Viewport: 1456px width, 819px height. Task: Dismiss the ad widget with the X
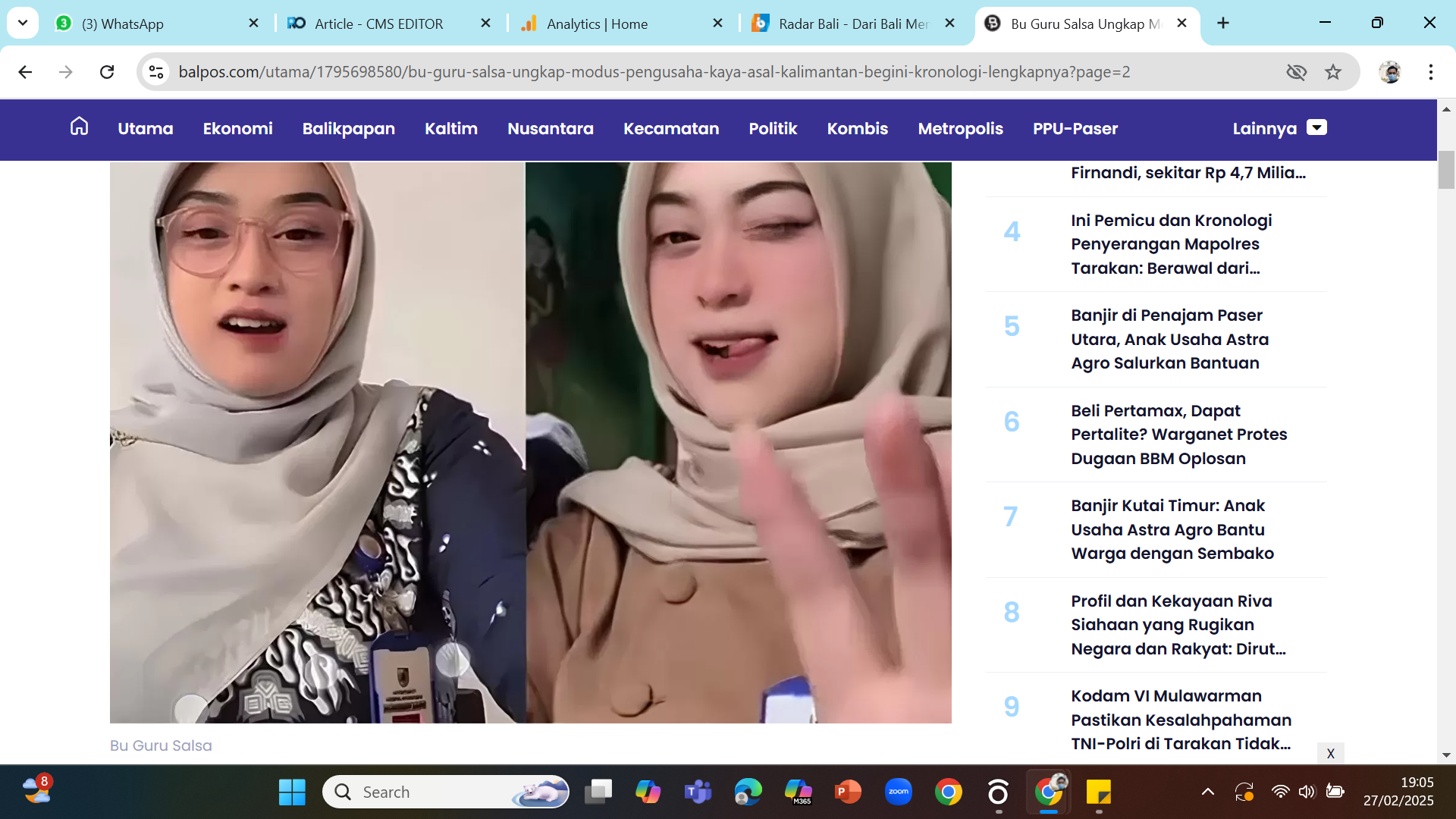pyautogui.click(x=1331, y=754)
